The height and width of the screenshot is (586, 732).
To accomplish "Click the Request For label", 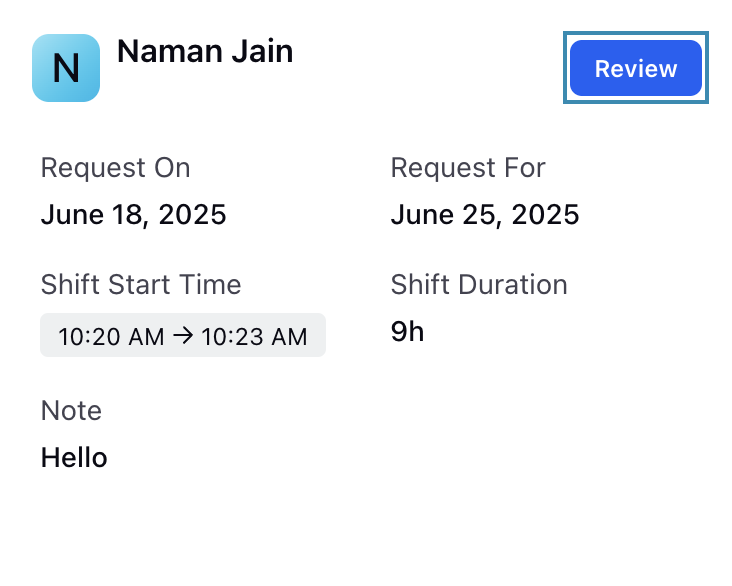I will (468, 168).
